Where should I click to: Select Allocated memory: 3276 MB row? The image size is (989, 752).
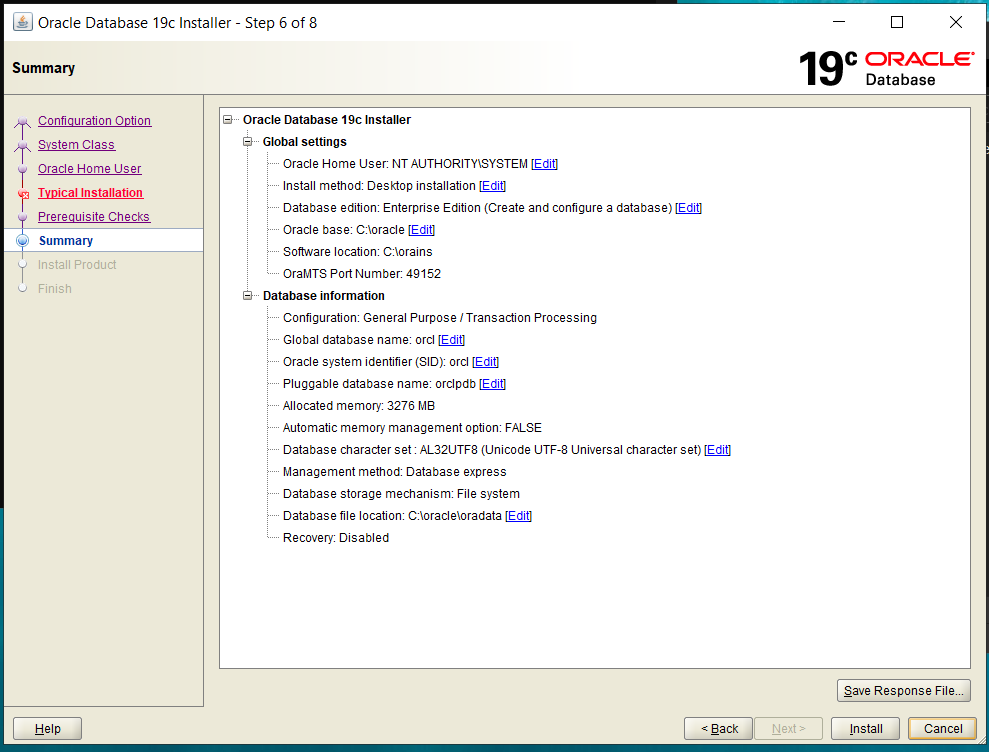pos(359,406)
